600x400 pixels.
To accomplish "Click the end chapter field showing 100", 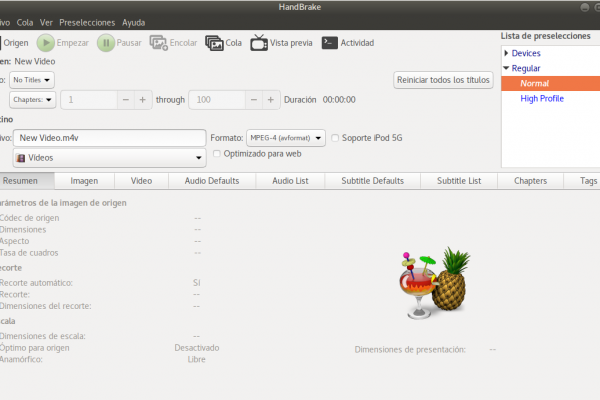I will pos(217,100).
